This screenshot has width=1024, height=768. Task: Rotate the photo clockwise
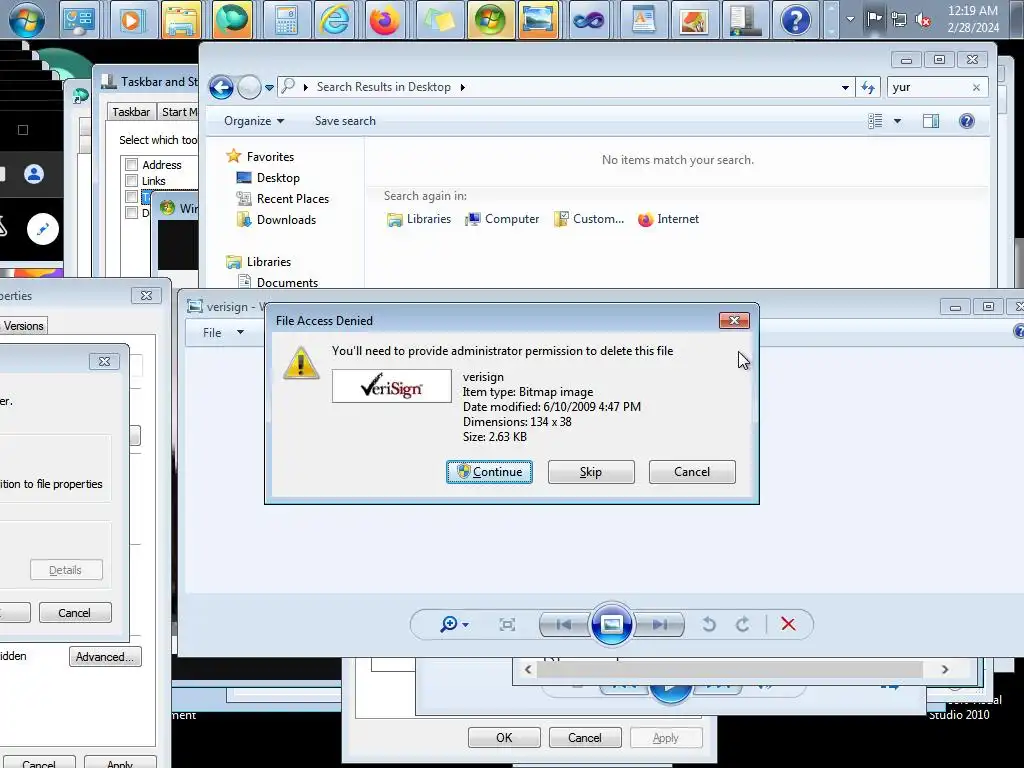(x=742, y=625)
